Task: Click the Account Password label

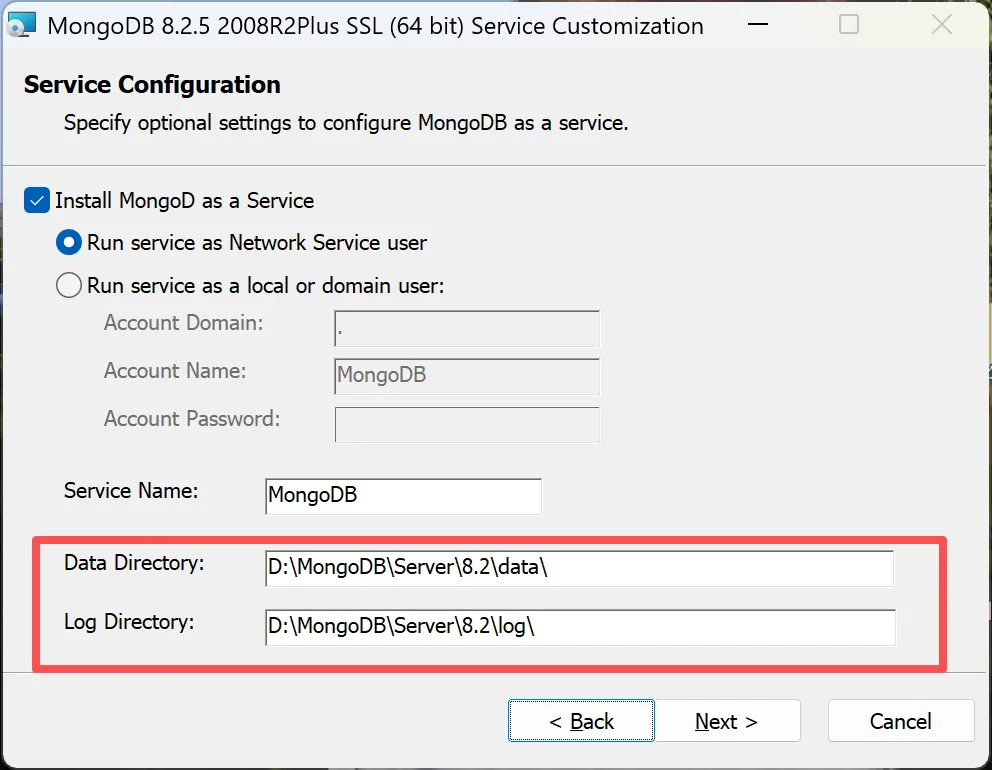Action: [x=192, y=419]
